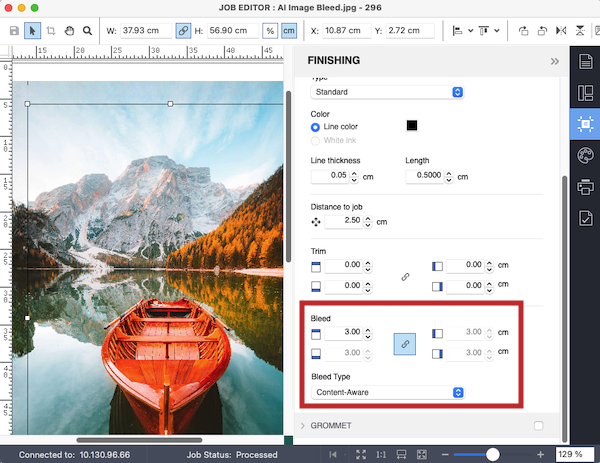
Task: Enable the Grommet checkbox
Action: pyautogui.click(x=539, y=426)
